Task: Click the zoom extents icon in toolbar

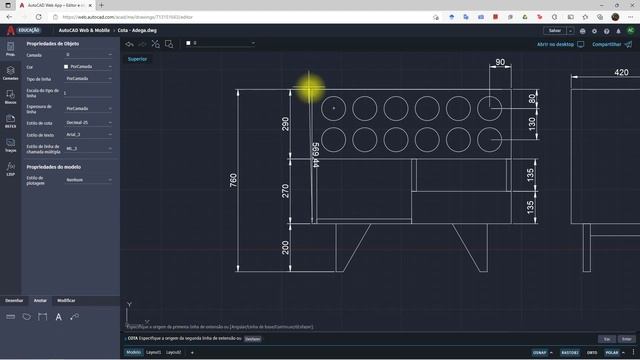Action: coord(156,44)
